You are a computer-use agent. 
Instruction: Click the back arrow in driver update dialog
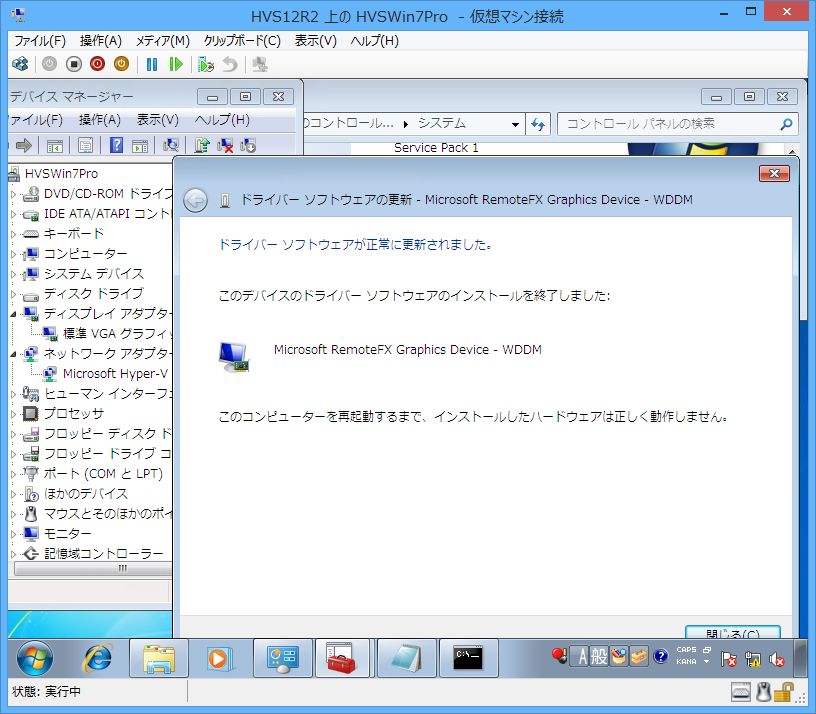coord(195,200)
